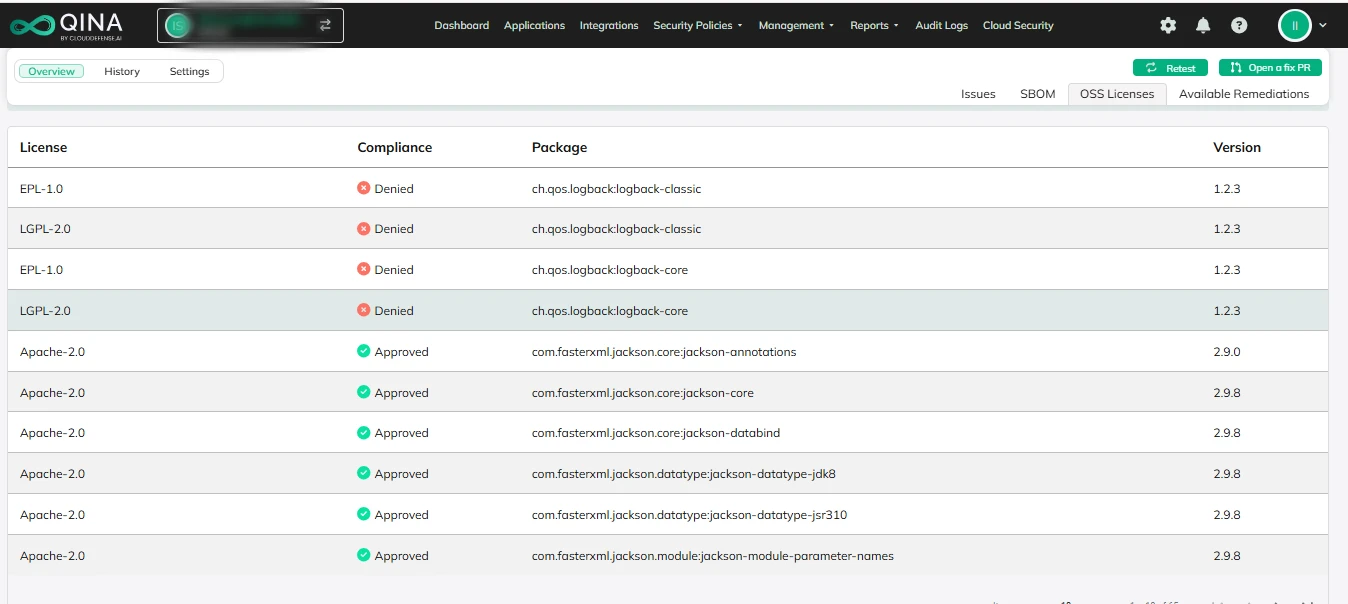Switch to the Available Remediations tab
This screenshot has height=604, width=1348.
[1243, 94]
